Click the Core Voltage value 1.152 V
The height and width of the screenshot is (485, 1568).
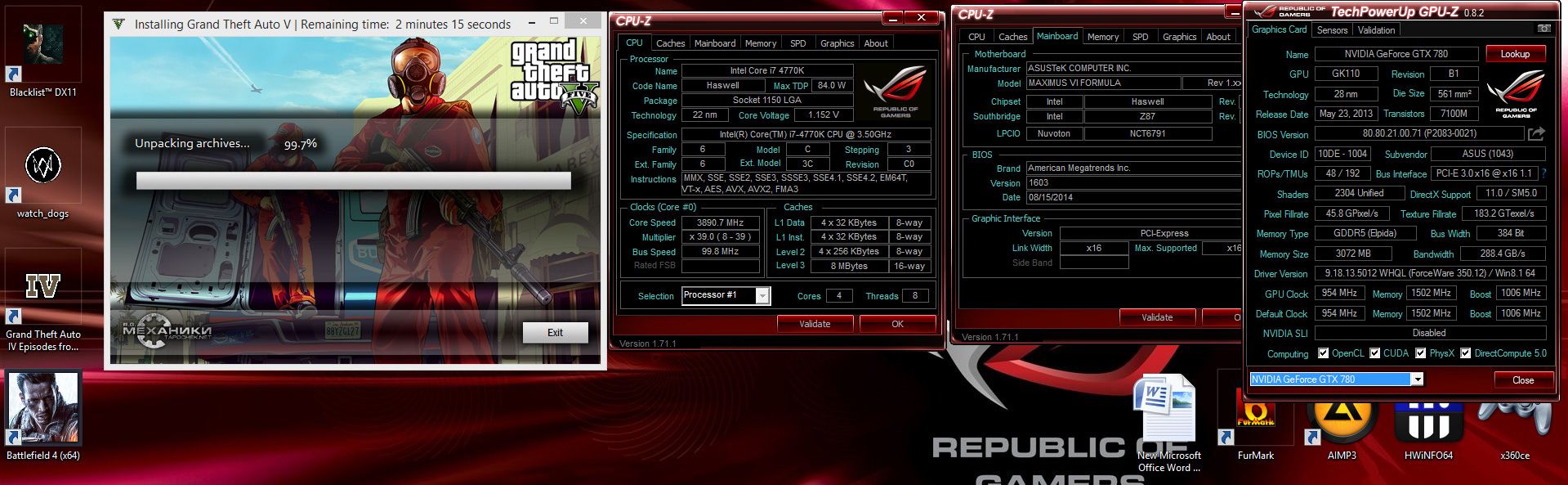824,115
